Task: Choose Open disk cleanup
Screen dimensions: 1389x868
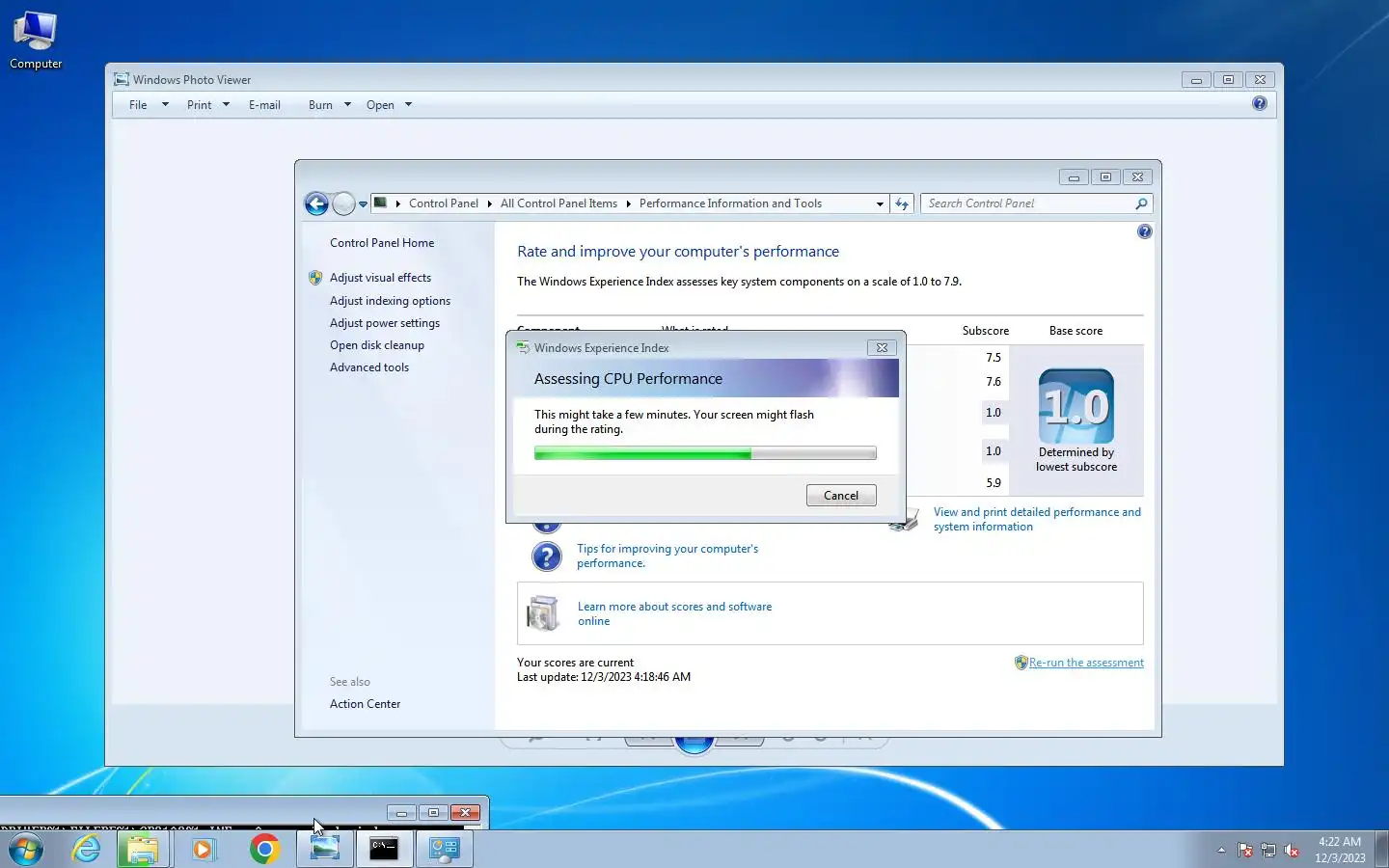Action: [377, 345]
